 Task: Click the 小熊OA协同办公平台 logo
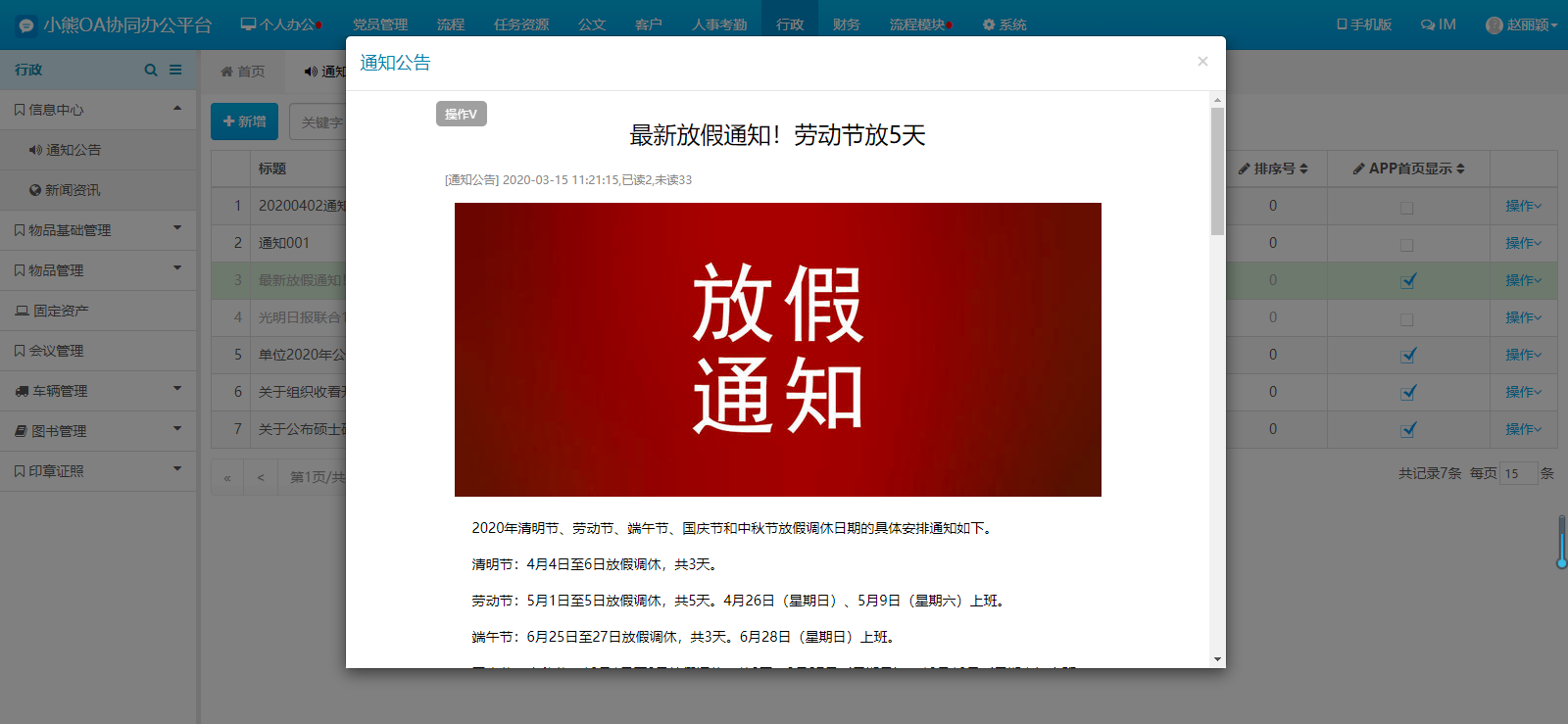[x=114, y=24]
